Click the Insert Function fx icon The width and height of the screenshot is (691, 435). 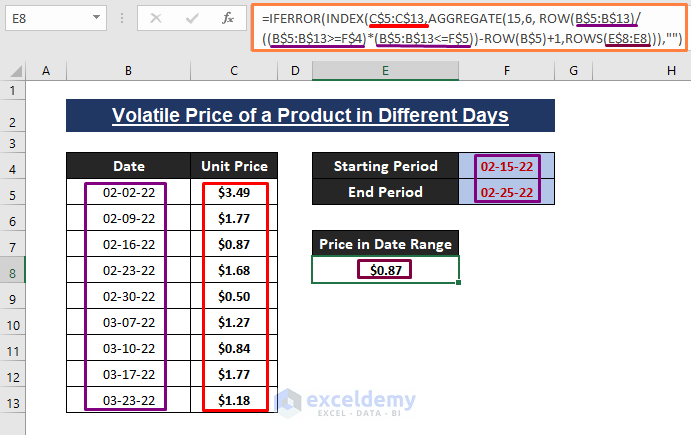click(228, 18)
